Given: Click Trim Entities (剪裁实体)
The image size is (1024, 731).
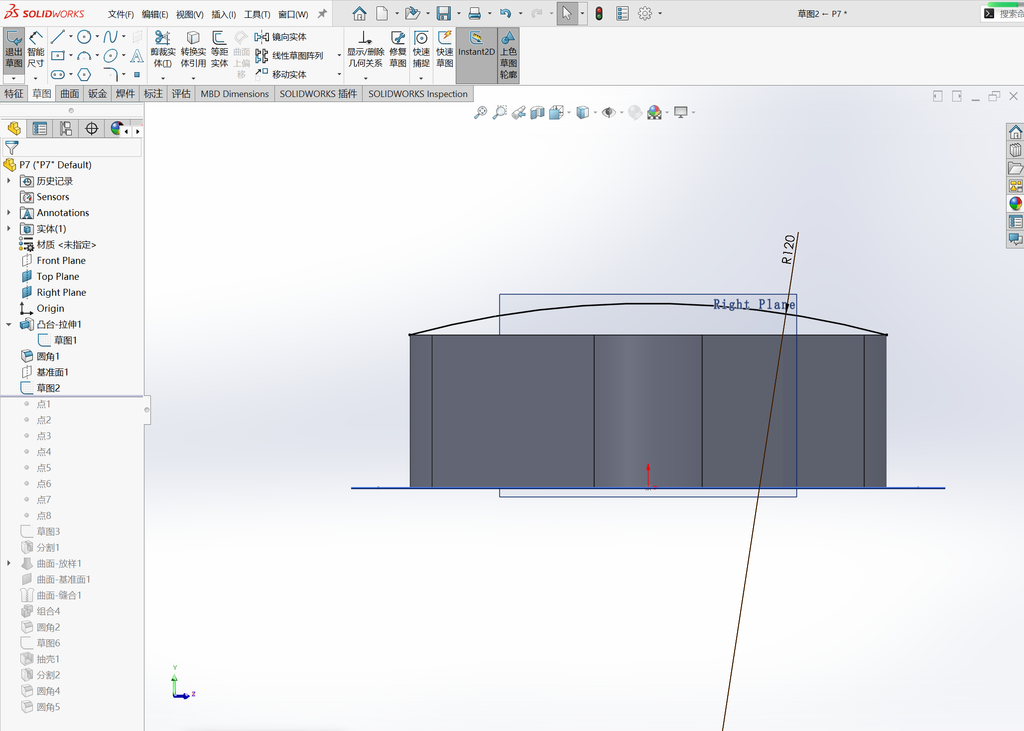Looking at the screenshot, I should point(163,50).
